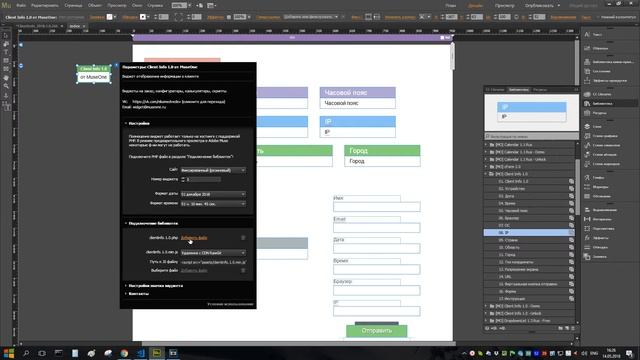Click the Номер виджета stepper arrows
Screen dimensions: 640x360
tap(183, 179)
